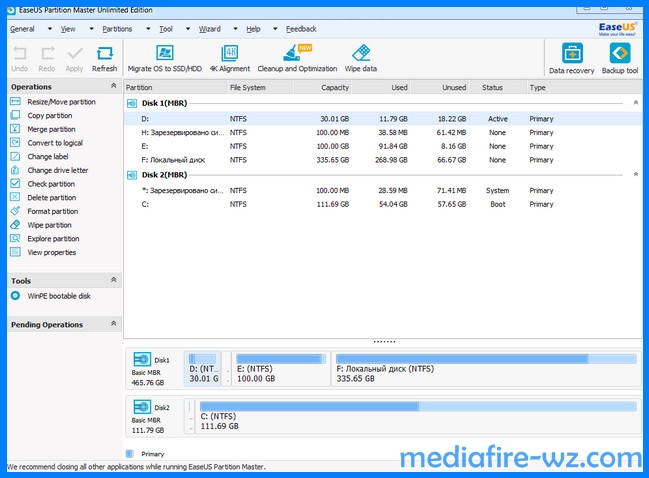Open the Partitions menu
The height and width of the screenshot is (478, 649).
[x=117, y=29]
